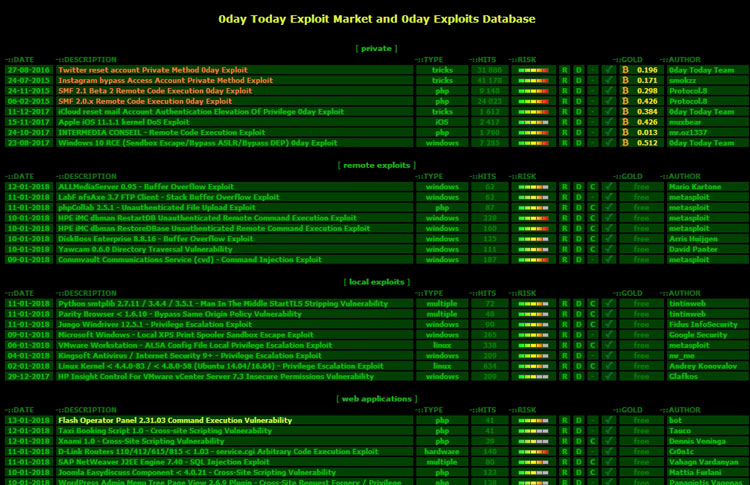Click hardware type in D-Link Routers row

pos(442,452)
